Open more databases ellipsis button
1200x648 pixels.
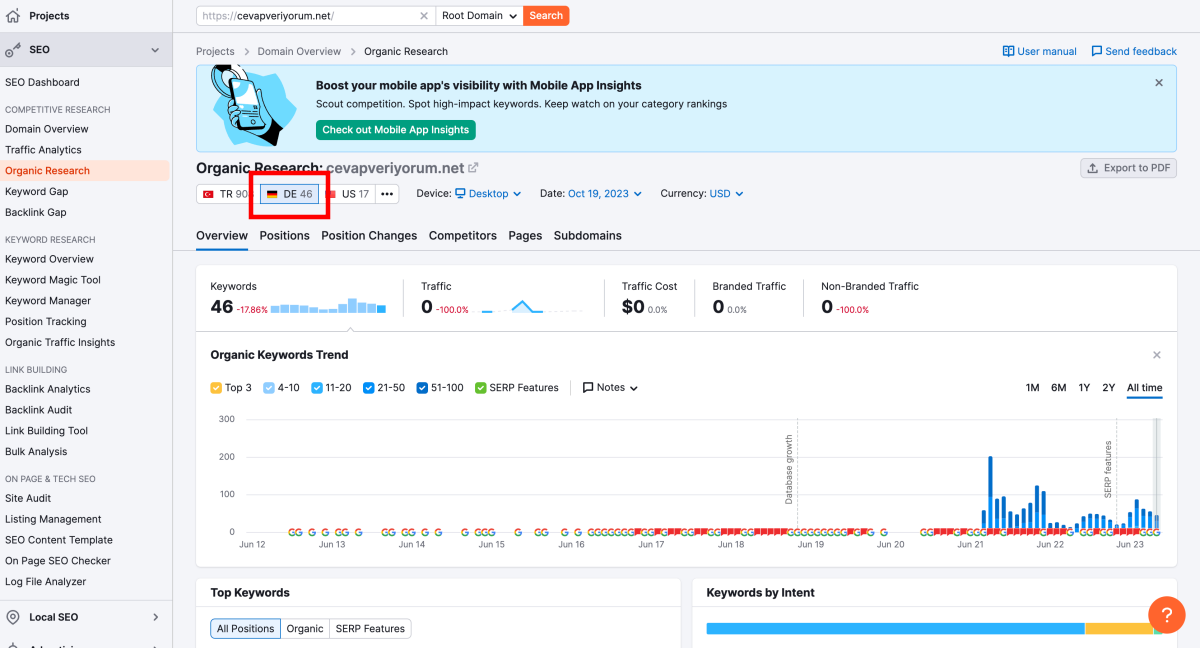pyautogui.click(x=387, y=194)
